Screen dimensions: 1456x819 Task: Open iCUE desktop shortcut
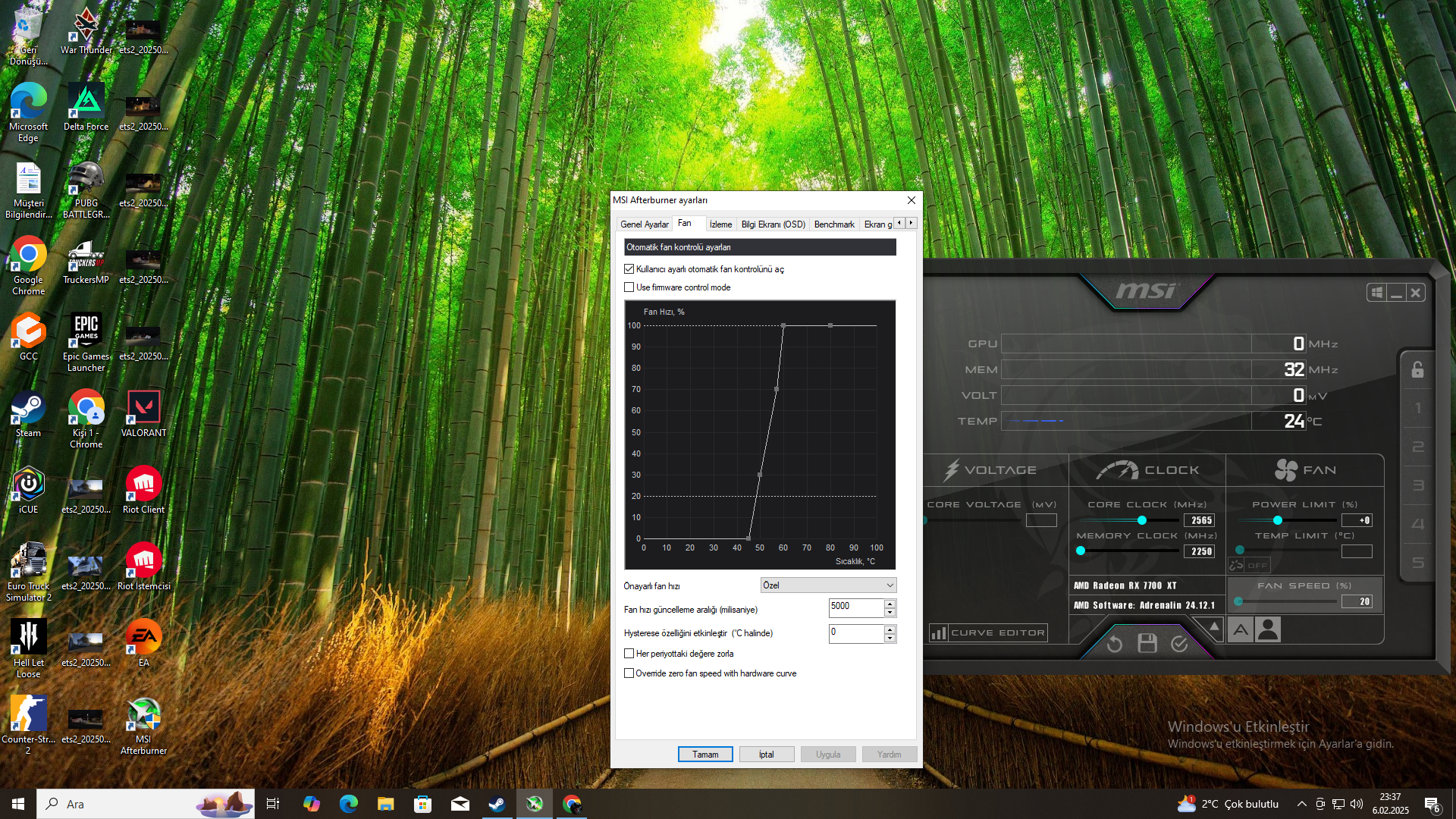pos(28,491)
